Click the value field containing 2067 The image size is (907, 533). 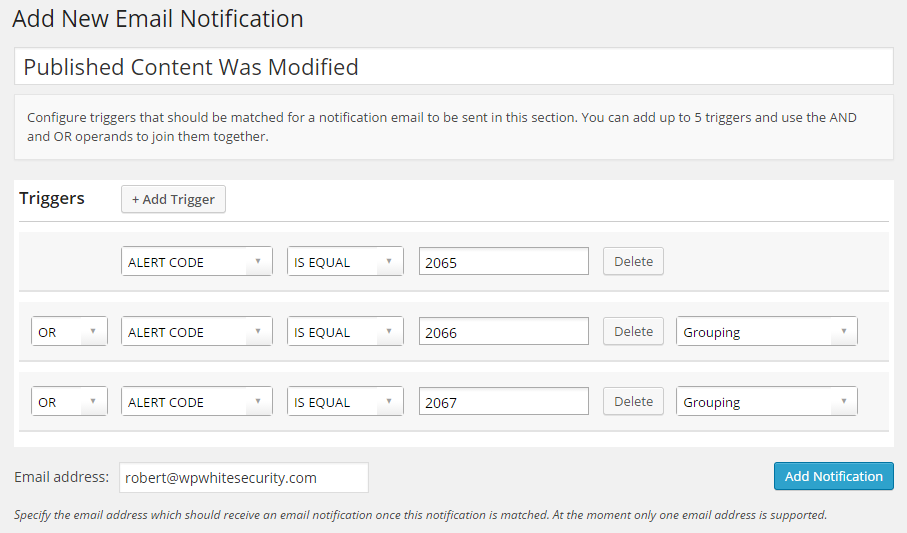pyautogui.click(x=504, y=402)
